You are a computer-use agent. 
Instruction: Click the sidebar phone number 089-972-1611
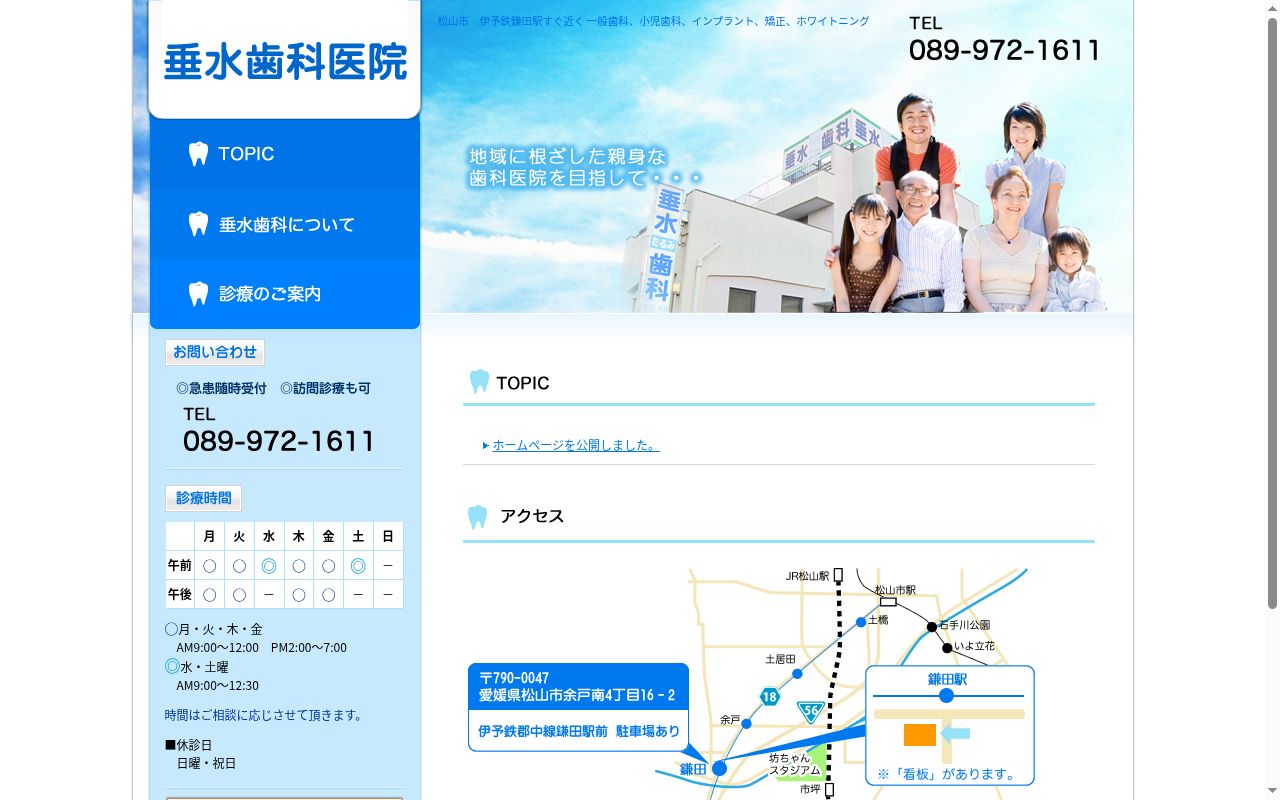pos(279,441)
